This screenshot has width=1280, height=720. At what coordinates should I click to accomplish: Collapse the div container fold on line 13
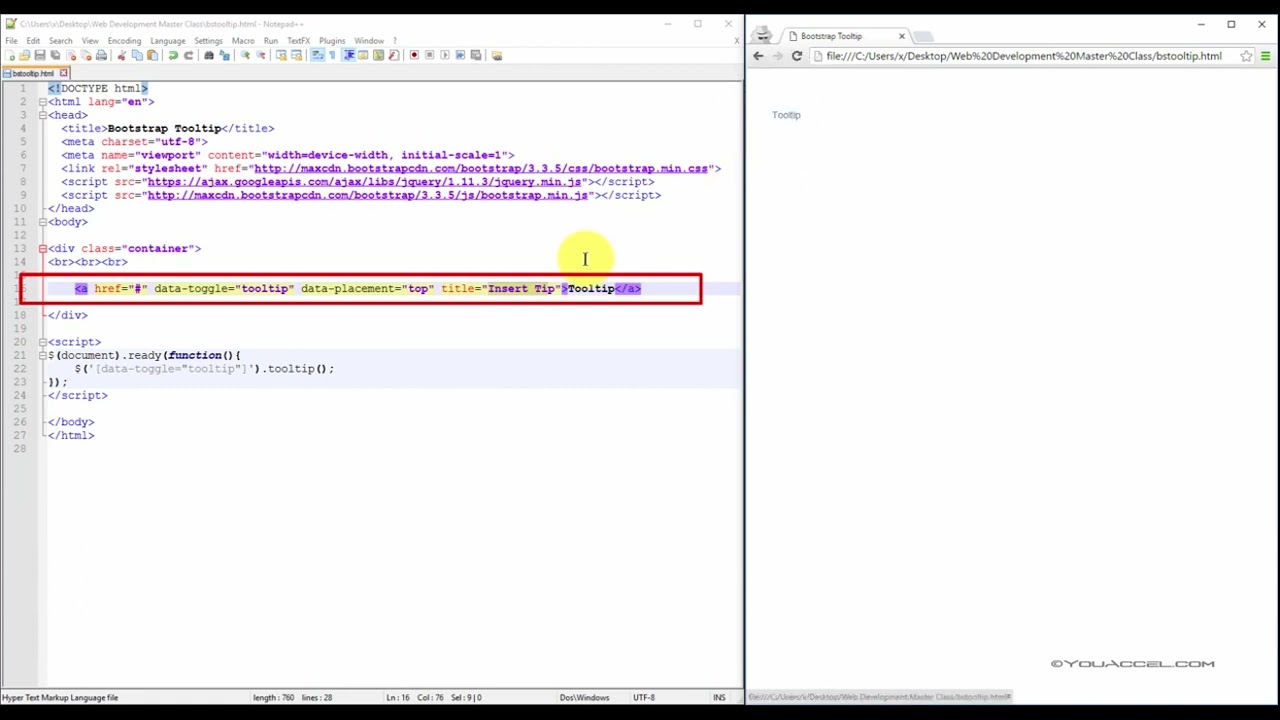point(43,248)
